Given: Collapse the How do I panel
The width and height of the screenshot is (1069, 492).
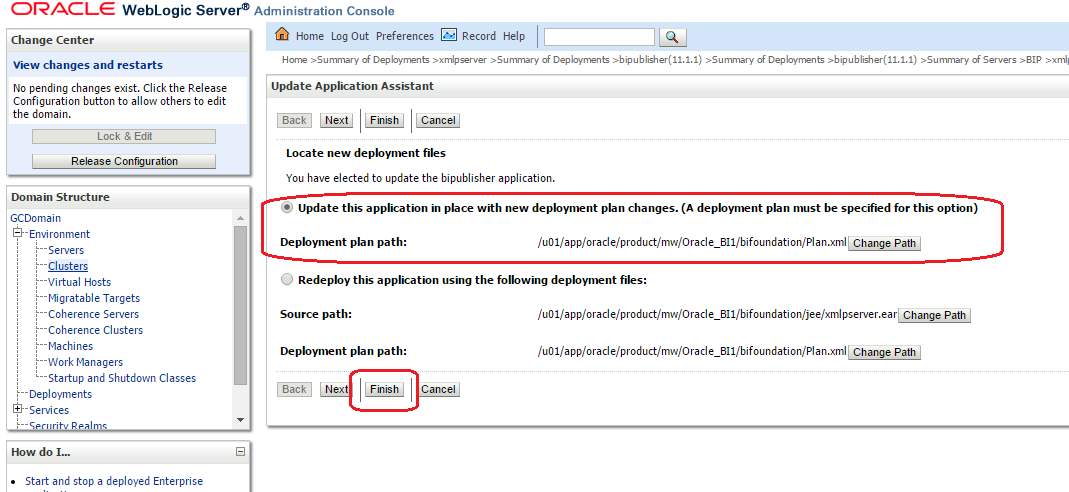Looking at the screenshot, I should 240,452.
